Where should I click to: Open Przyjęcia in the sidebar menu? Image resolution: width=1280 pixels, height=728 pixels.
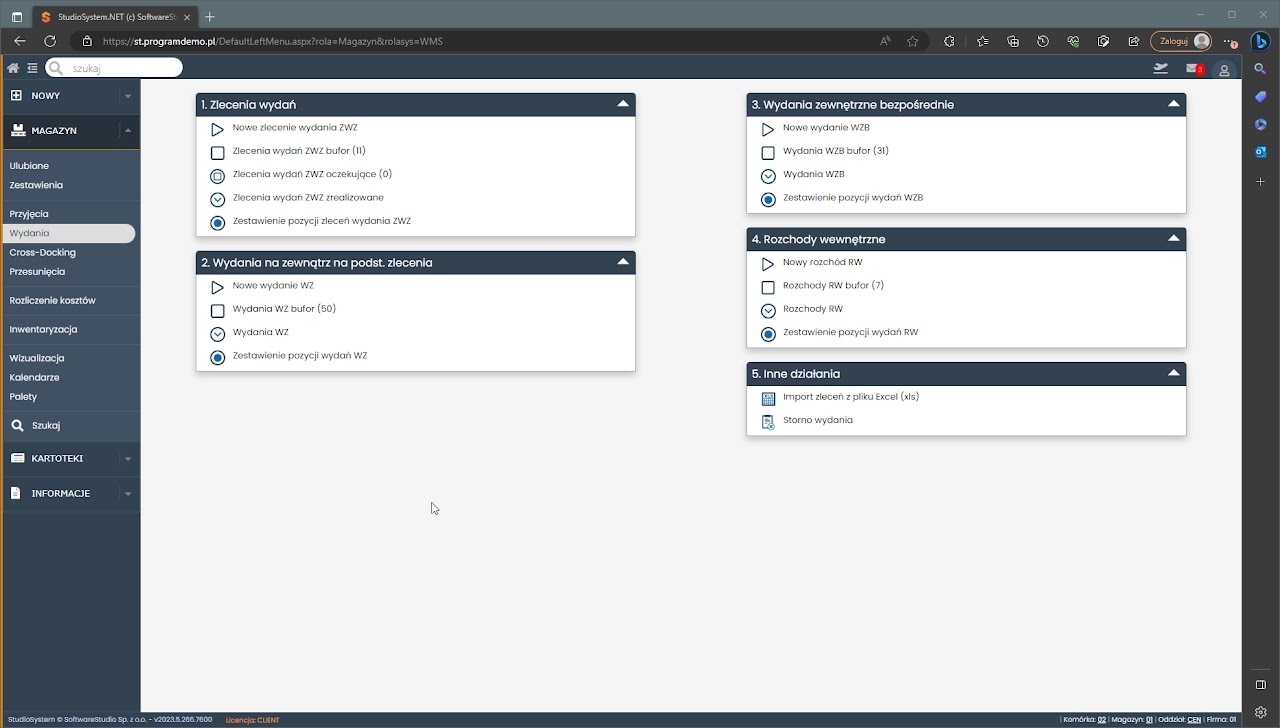tap(29, 214)
